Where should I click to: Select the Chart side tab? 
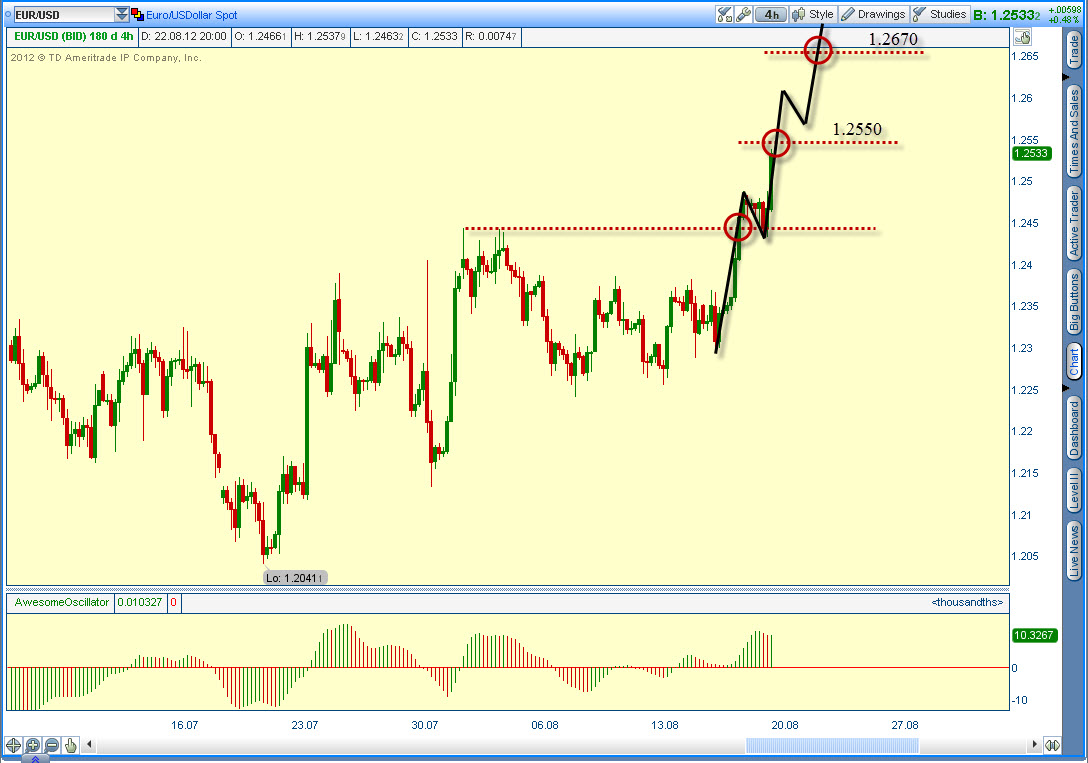(x=1074, y=361)
